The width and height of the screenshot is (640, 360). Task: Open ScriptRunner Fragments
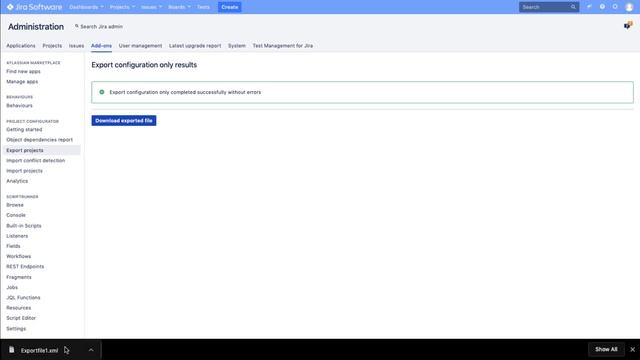tap(19, 277)
